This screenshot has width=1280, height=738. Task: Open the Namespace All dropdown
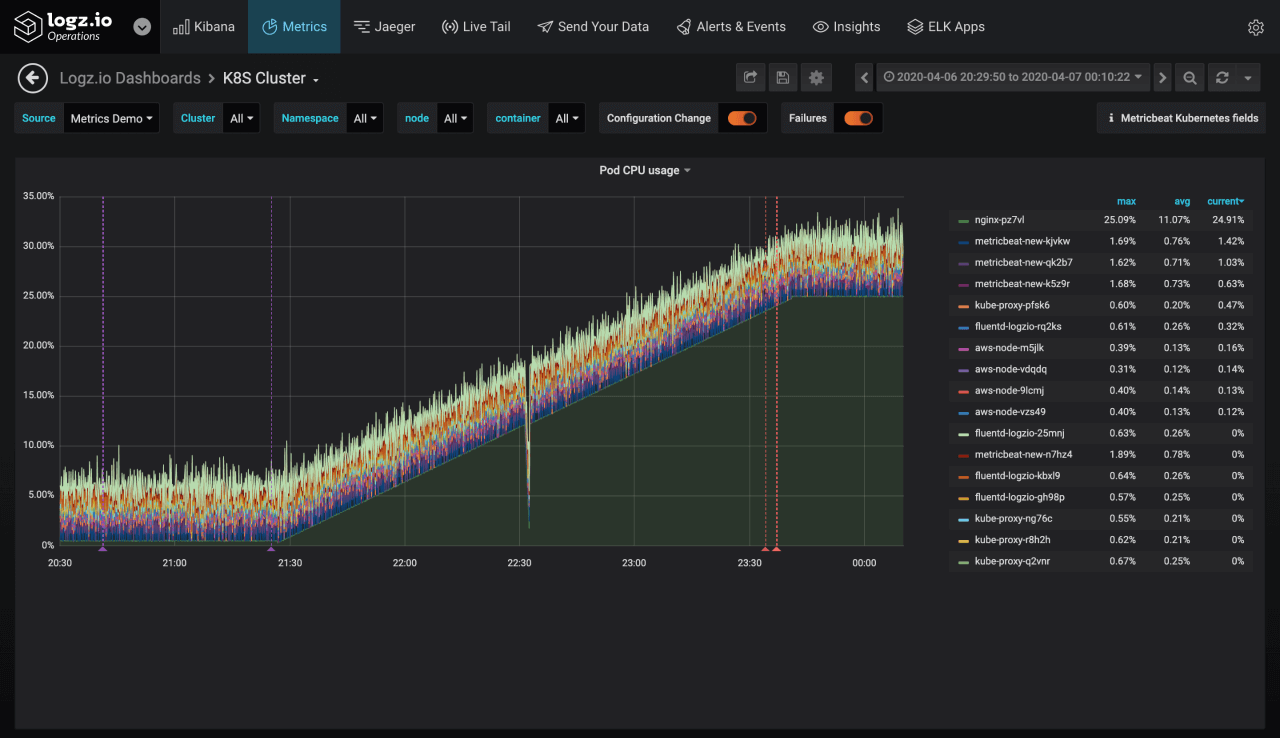[365, 118]
